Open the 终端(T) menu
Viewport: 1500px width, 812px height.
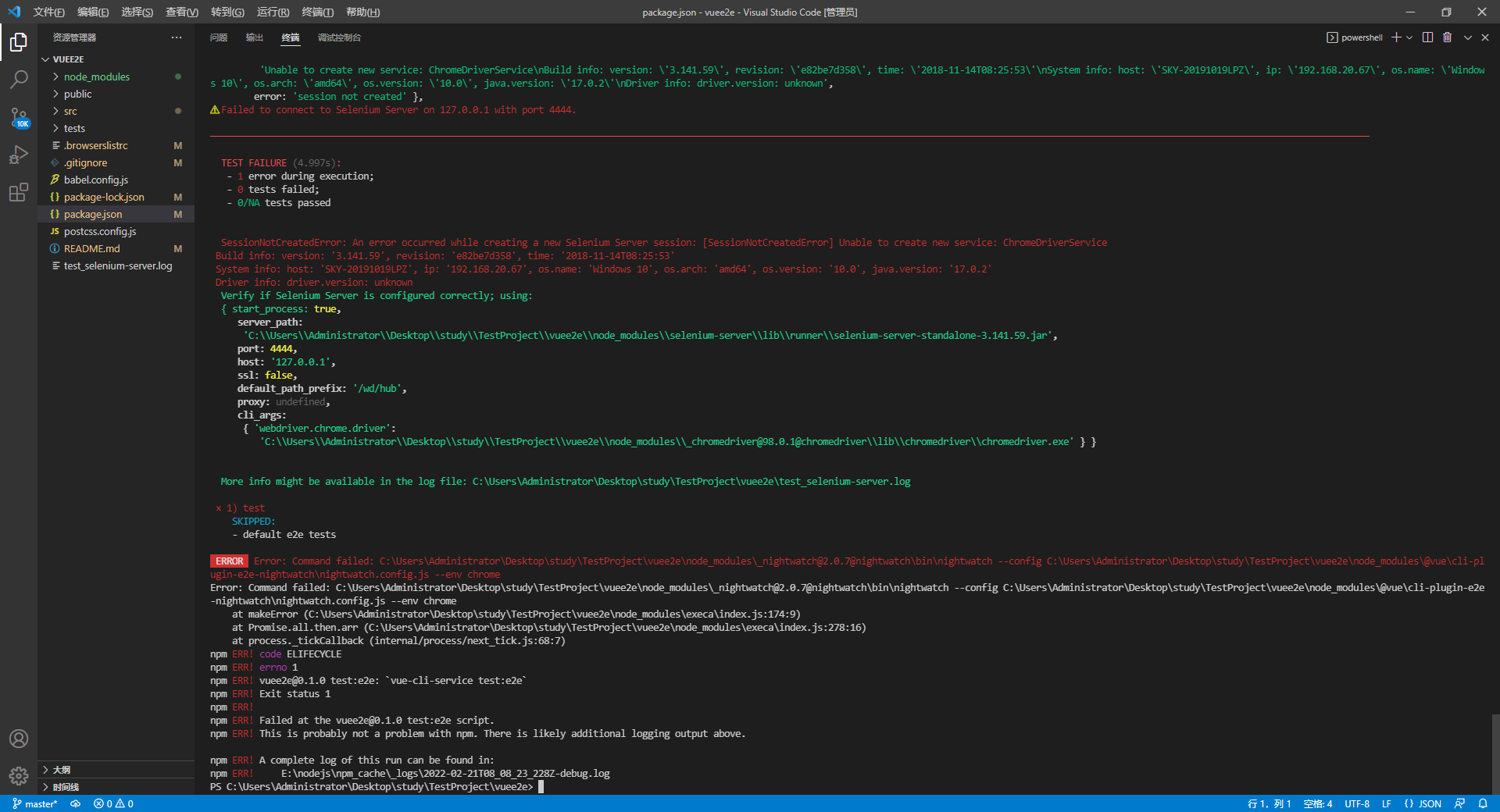318,12
